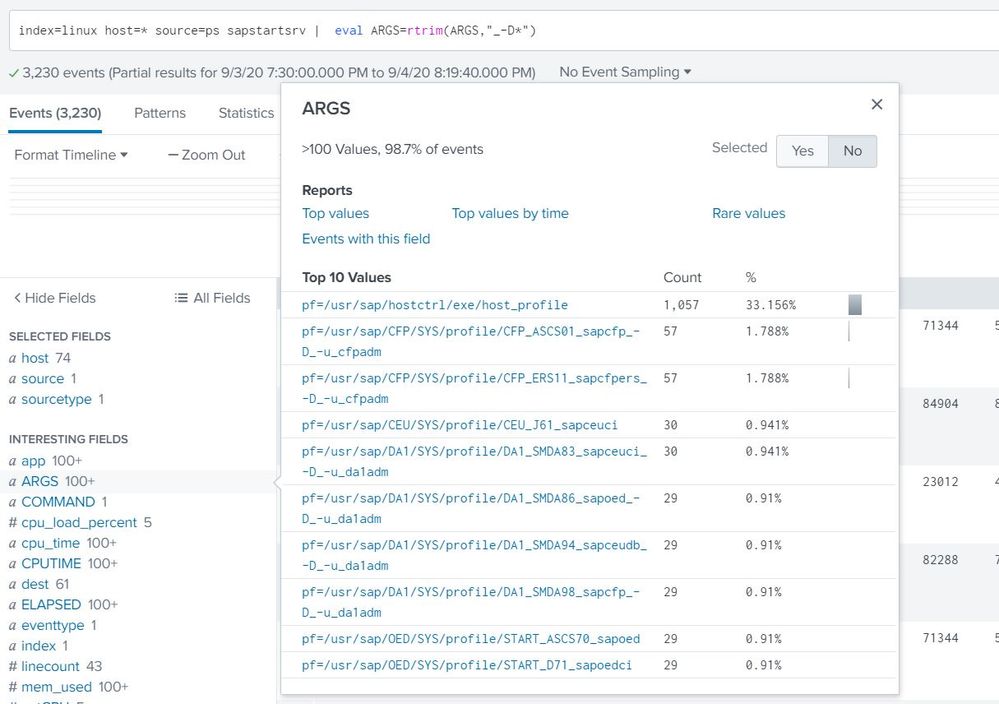Filter by DA1_SMDA86_sapoed value
The image size is (999, 704).
pos(471,508)
